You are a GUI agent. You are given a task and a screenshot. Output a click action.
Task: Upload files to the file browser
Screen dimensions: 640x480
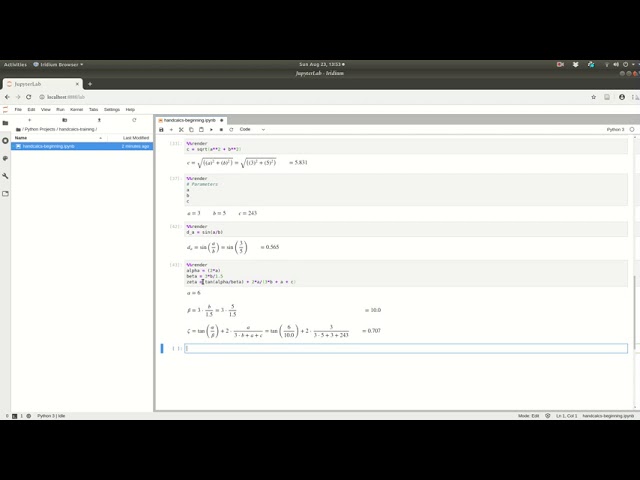99,120
